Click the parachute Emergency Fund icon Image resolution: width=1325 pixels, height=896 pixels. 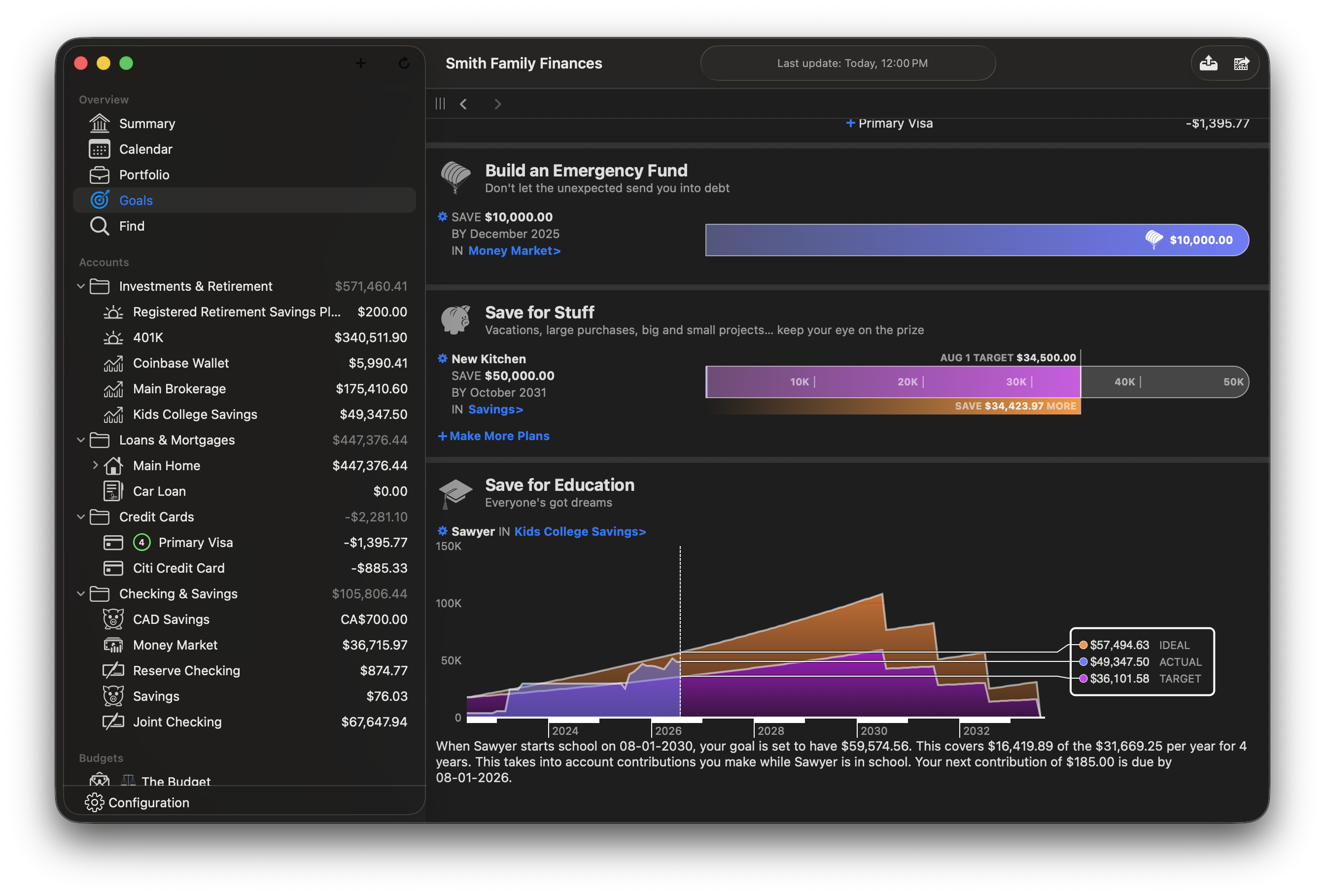pos(455,177)
